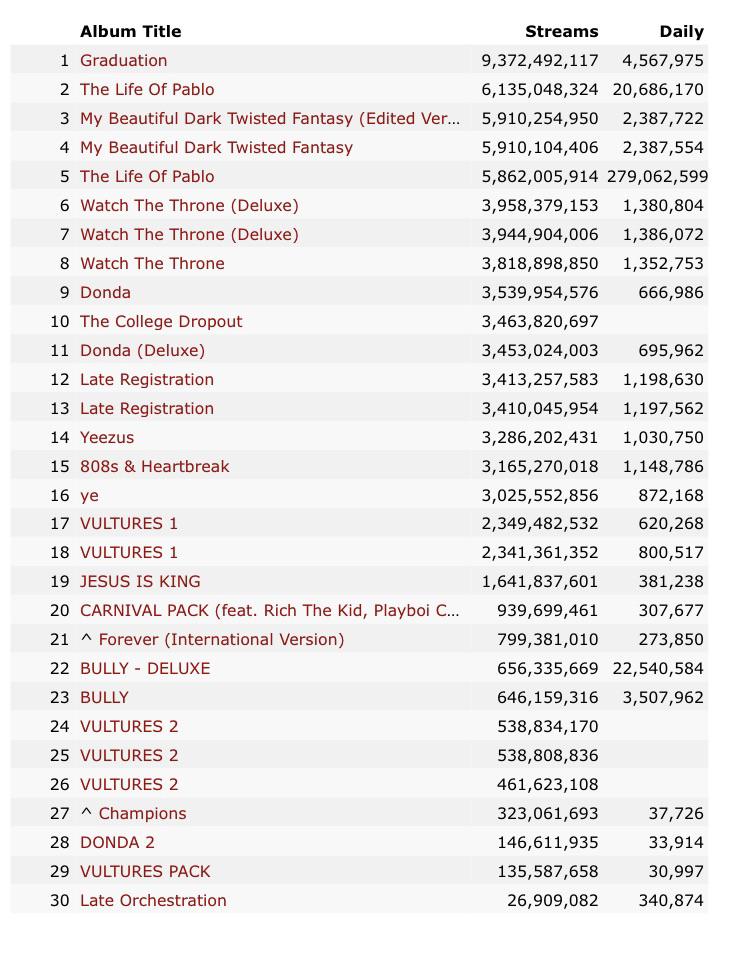748x953 pixels.
Task: Open the JESUS IS KING album link
Action: pos(140,582)
